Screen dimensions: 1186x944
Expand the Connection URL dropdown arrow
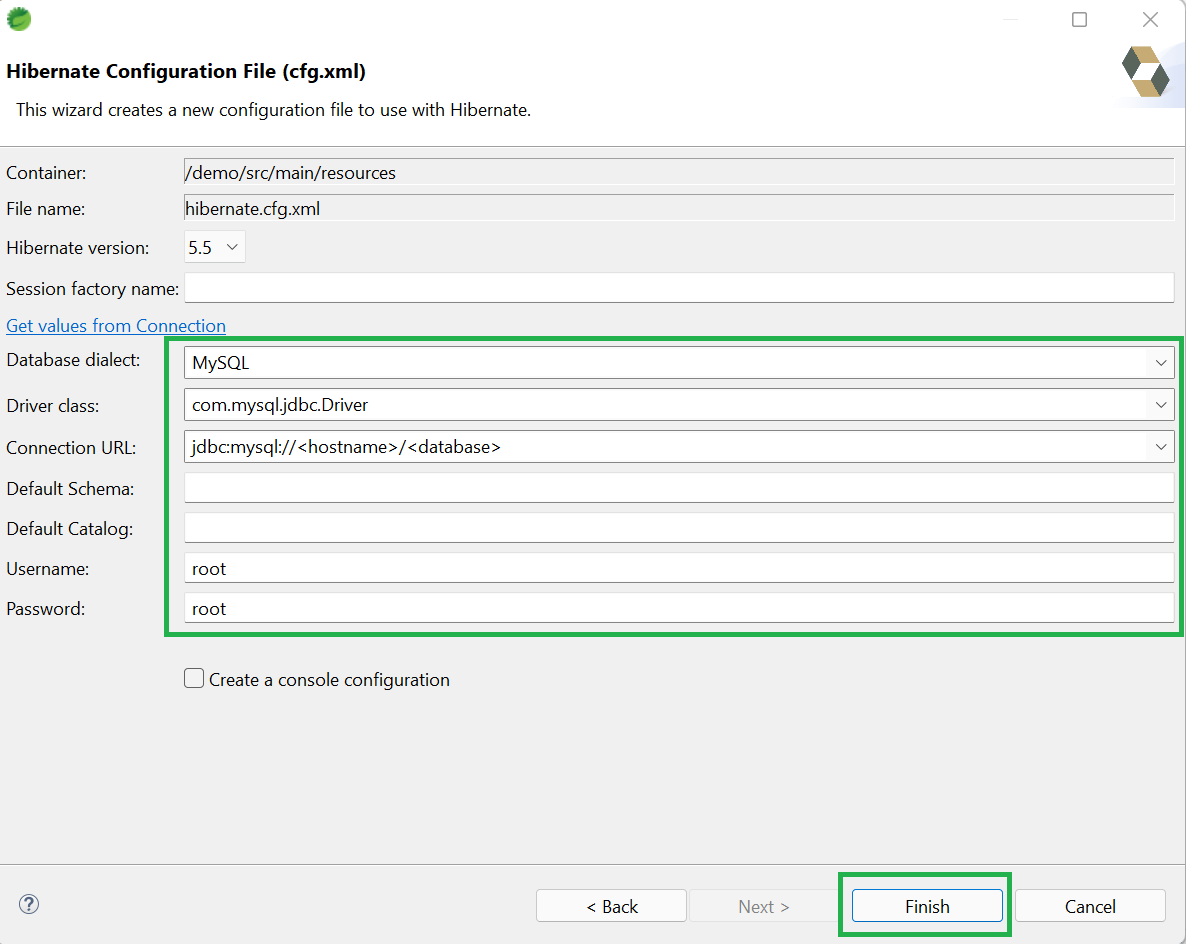click(x=1160, y=447)
